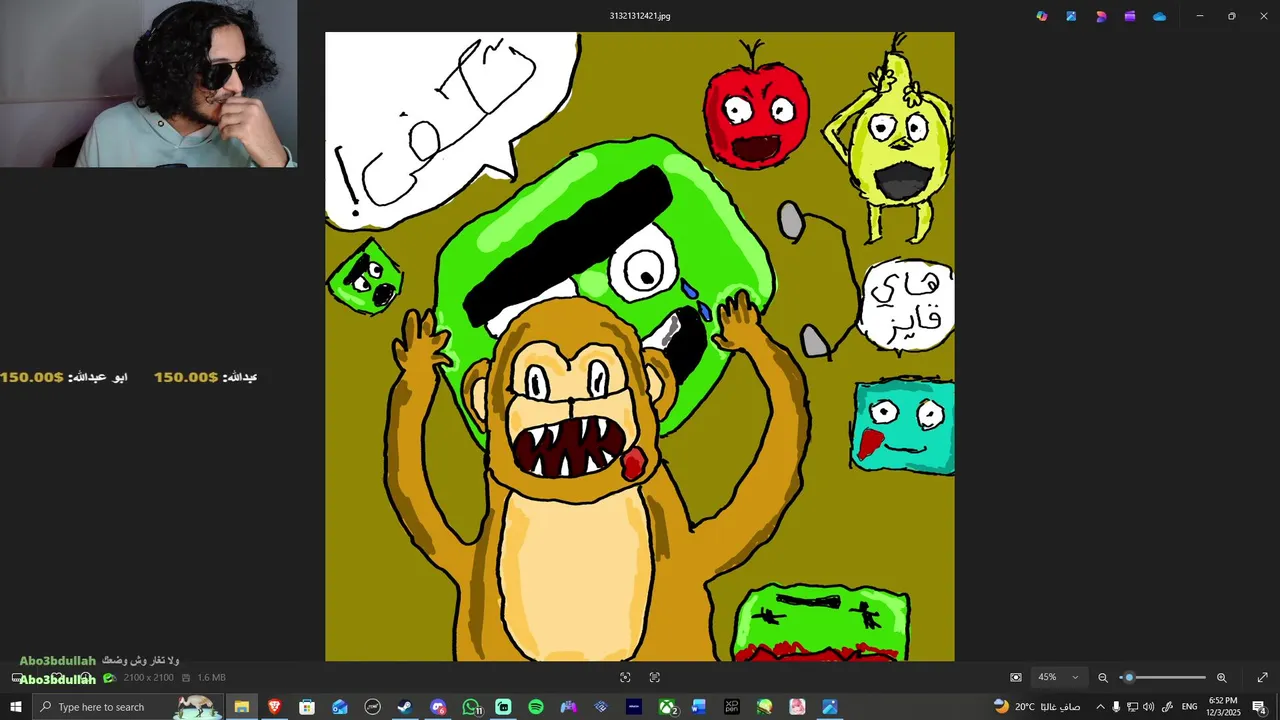The width and height of the screenshot is (1280, 720).
Task: Open Copilot from the Photos title bar
Action: [x=1042, y=16]
